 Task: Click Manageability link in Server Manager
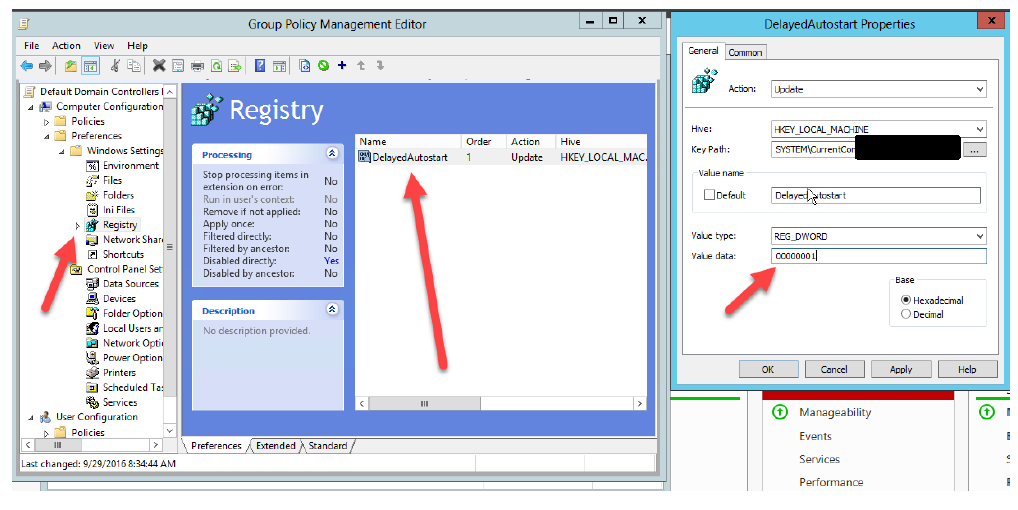click(835, 412)
